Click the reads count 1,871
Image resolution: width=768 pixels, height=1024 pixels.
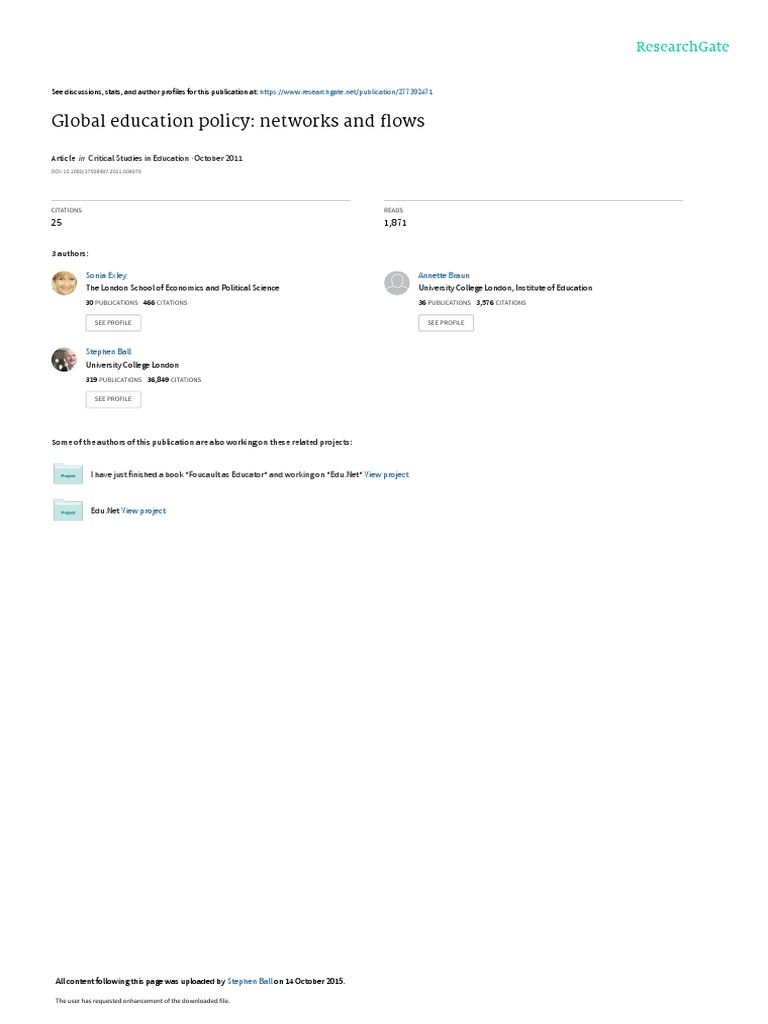pos(395,223)
